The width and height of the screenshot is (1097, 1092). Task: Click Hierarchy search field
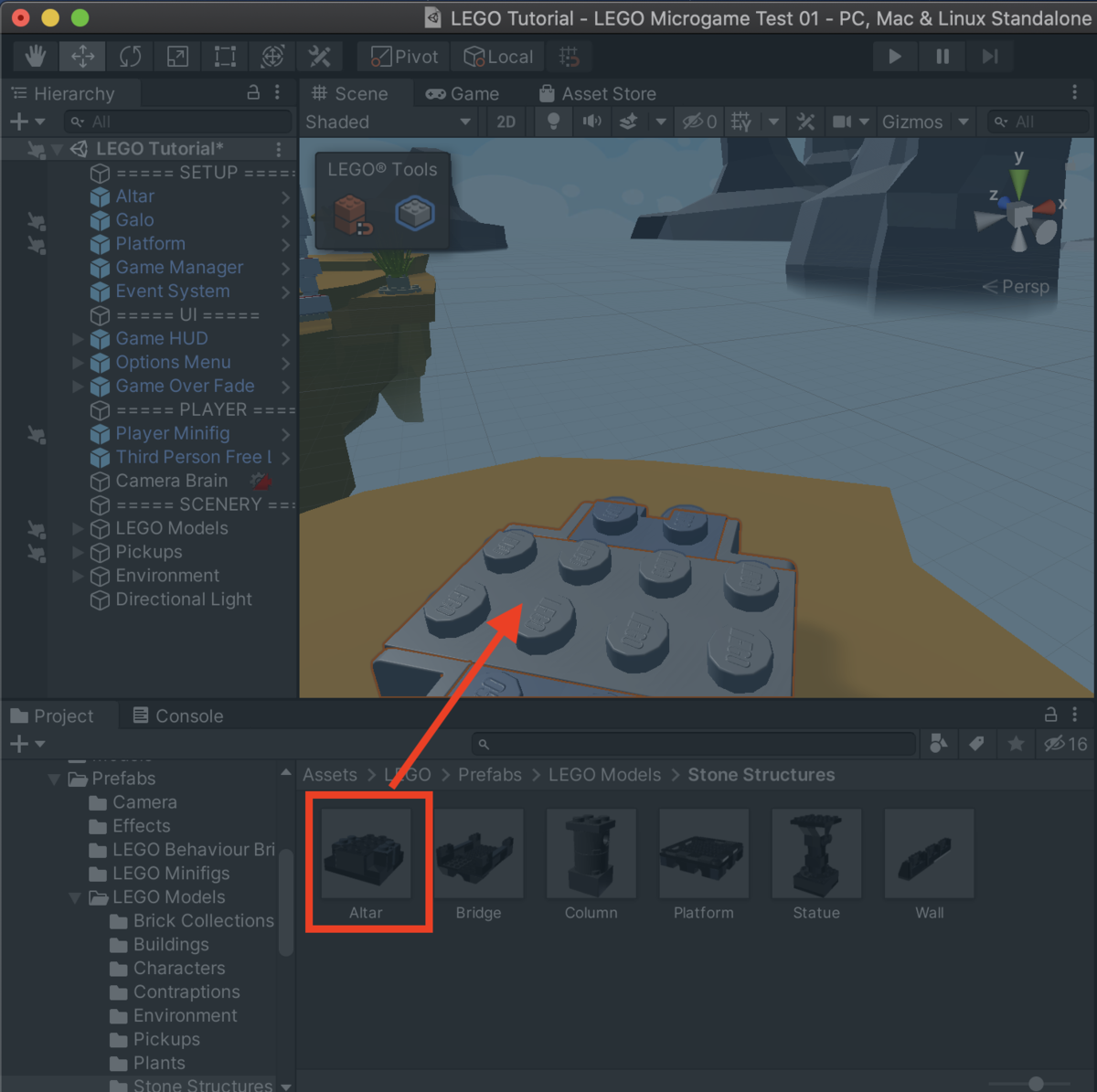tap(178, 122)
